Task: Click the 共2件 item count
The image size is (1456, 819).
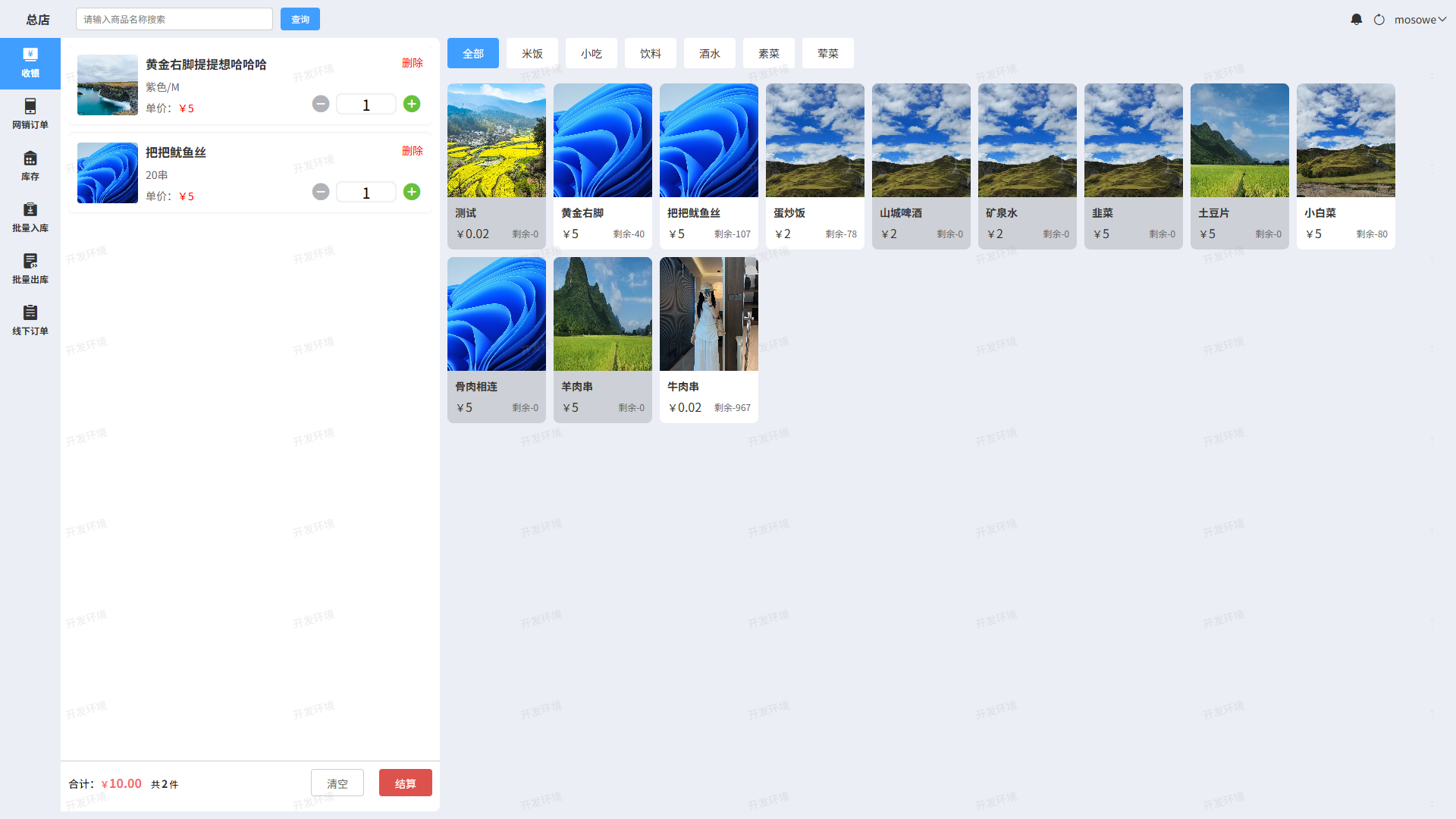Action: pos(165,784)
